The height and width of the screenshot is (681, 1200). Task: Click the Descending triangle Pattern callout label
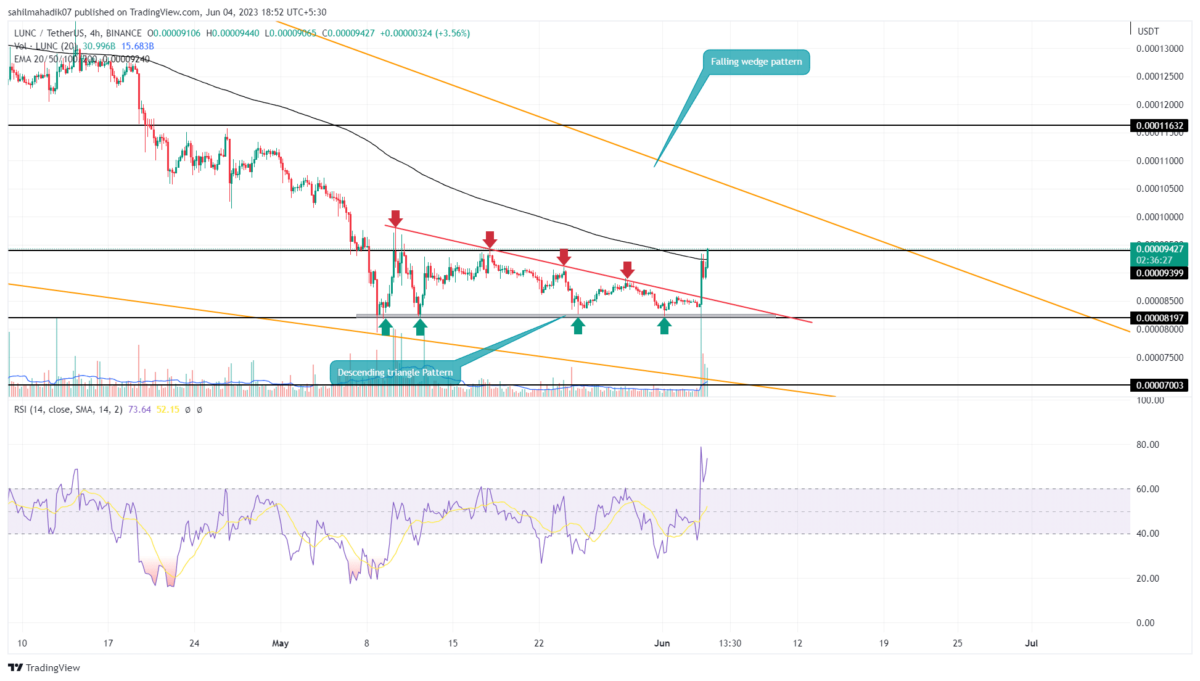tap(395, 372)
